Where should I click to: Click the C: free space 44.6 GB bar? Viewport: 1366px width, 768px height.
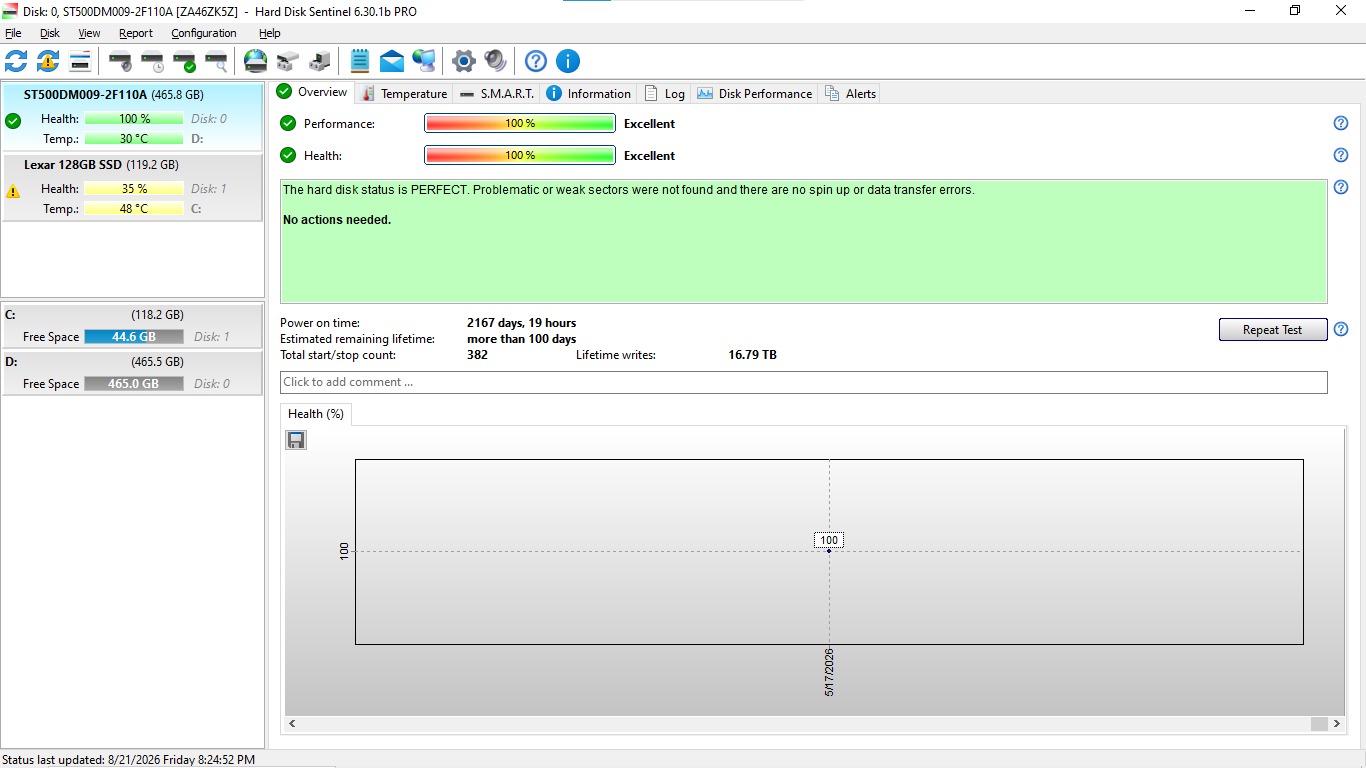(134, 337)
